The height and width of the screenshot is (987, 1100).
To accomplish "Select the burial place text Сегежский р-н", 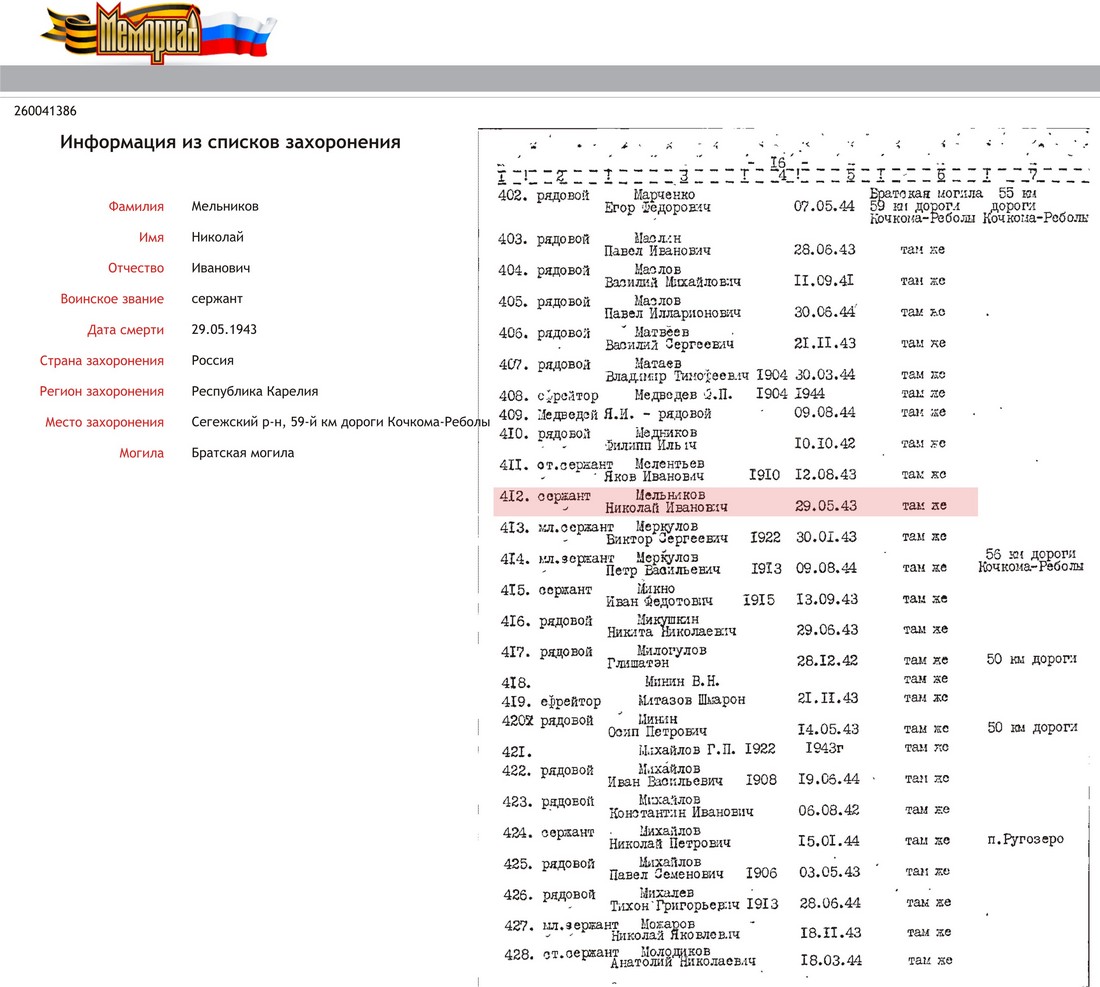I will pyautogui.click(x=235, y=422).
